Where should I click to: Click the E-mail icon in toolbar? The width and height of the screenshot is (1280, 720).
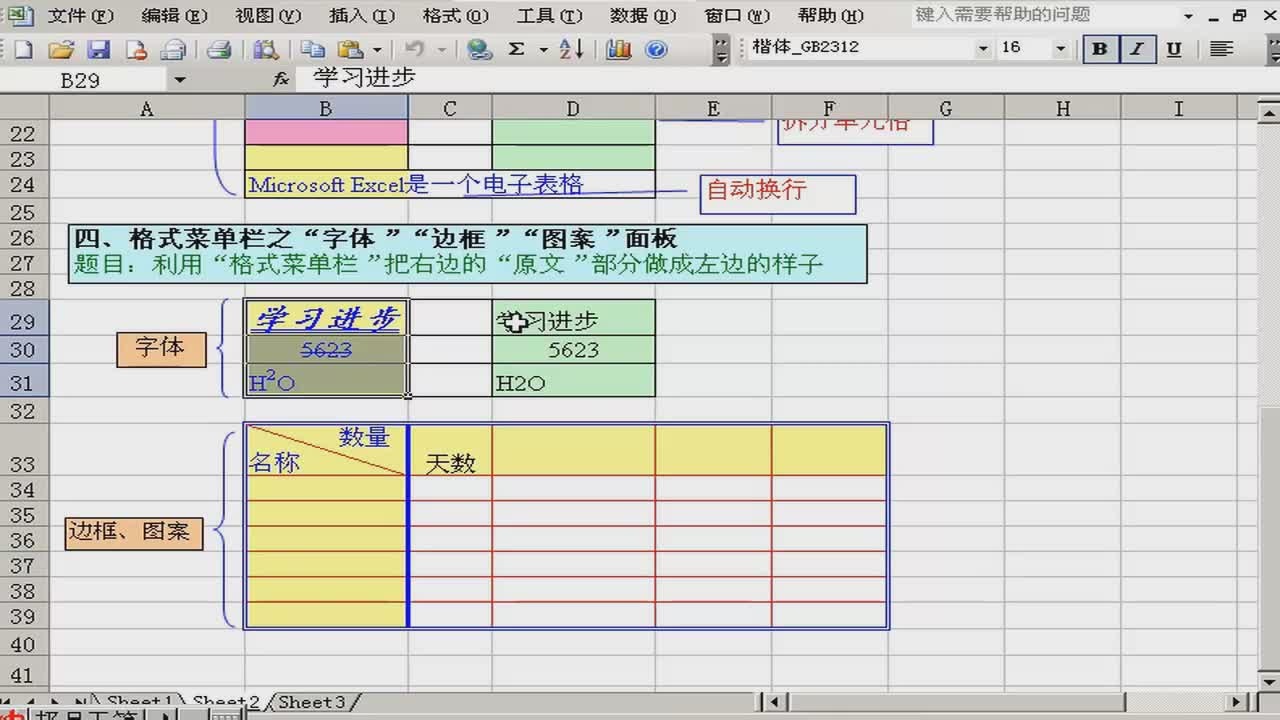(174, 49)
